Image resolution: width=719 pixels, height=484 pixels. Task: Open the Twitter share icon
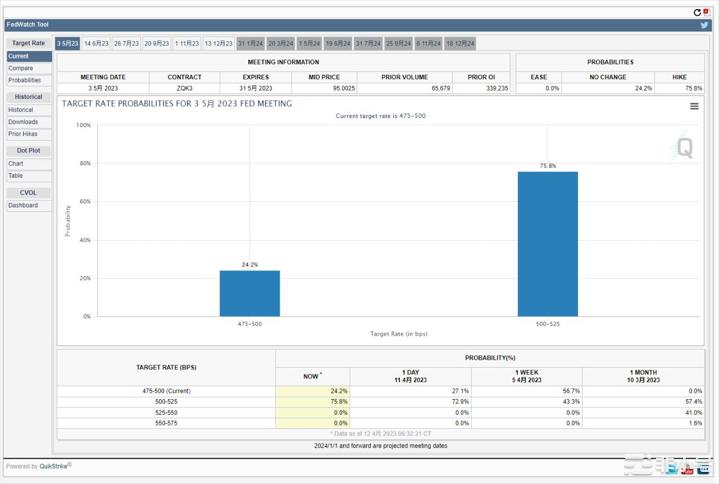coord(704,25)
